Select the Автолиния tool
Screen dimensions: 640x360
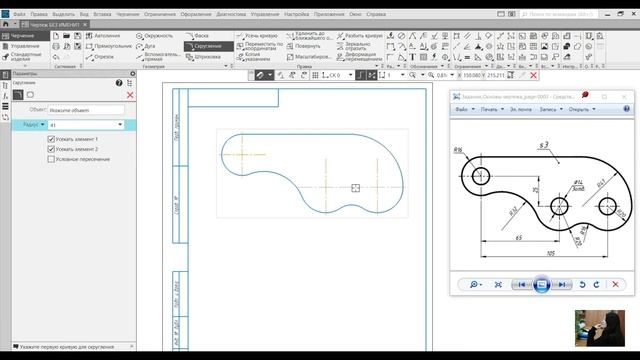point(103,36)
